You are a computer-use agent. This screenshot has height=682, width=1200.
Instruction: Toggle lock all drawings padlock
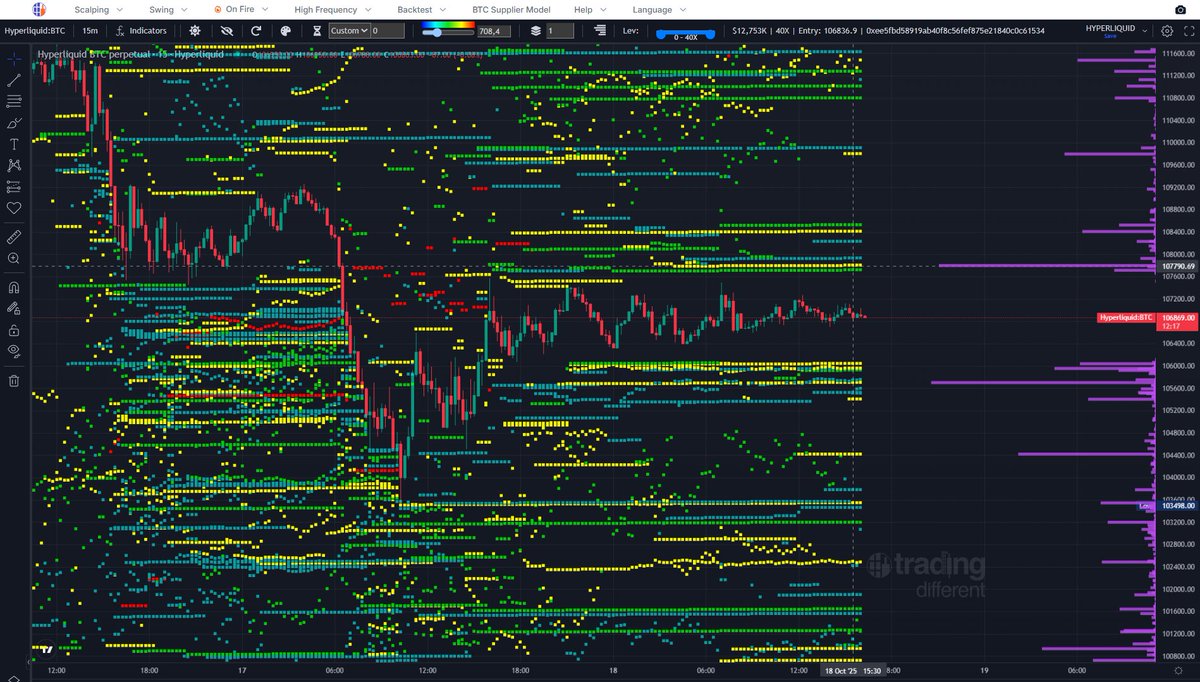14,329
